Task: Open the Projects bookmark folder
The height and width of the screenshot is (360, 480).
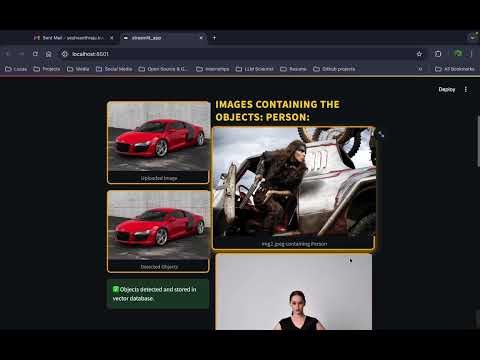Action: [47, 69]
